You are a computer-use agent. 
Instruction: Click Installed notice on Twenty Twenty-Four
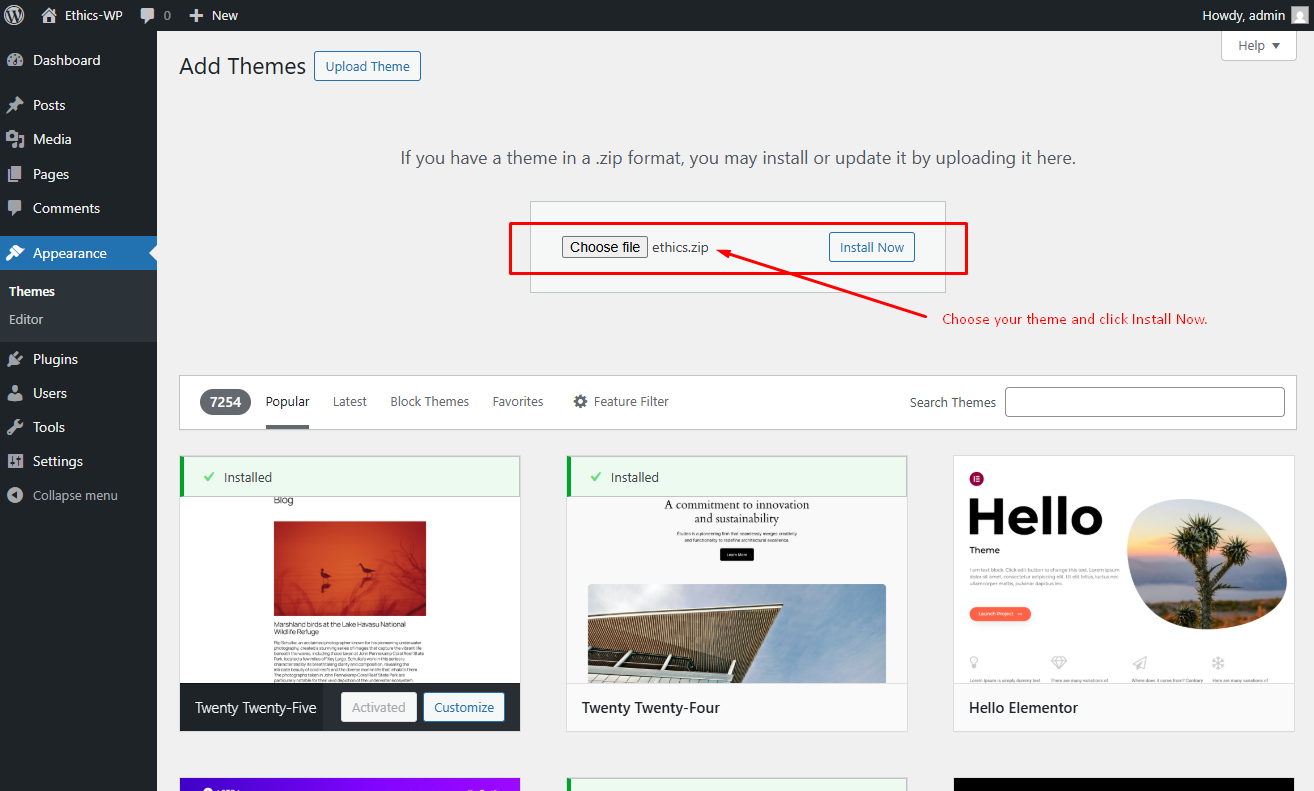coord(737,477)
